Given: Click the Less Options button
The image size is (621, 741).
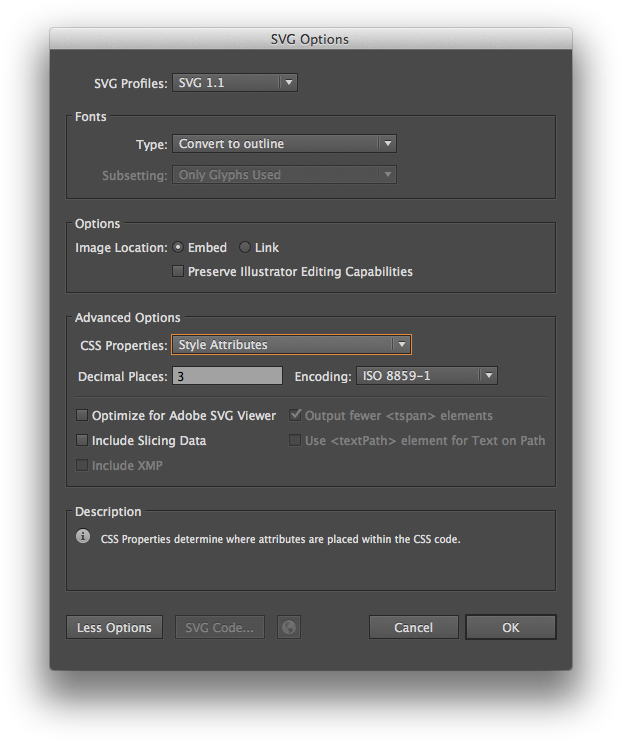Looking at the screenshot, I should click(x=114, y=627).
